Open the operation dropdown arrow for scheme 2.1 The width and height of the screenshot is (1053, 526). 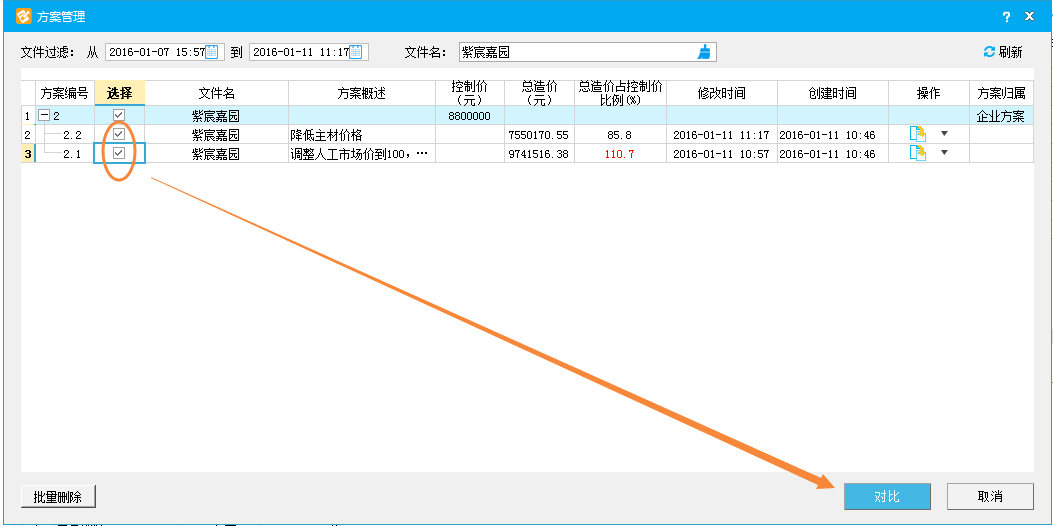point(943,153)
